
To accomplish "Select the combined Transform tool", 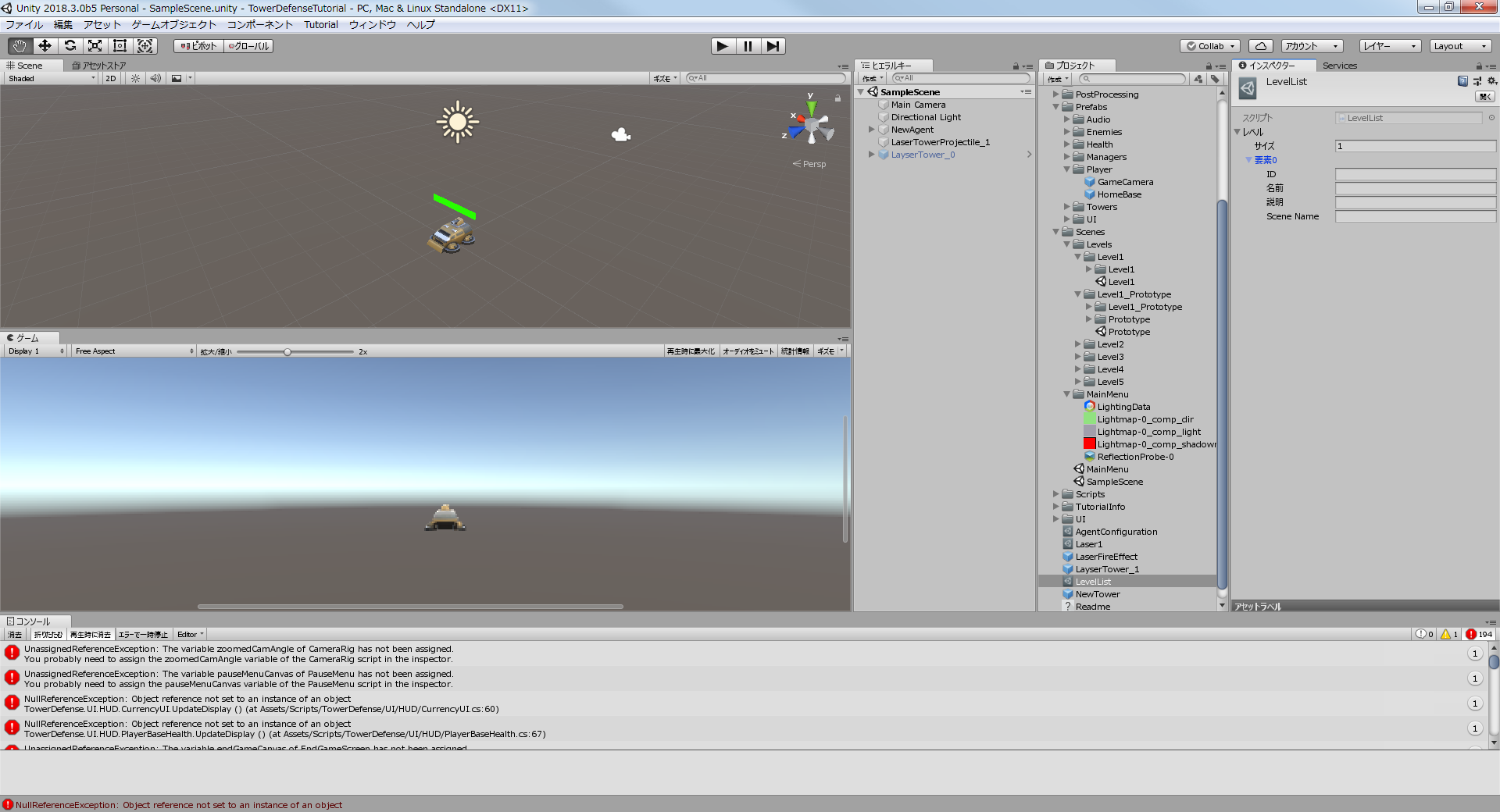I will (145, 46).
